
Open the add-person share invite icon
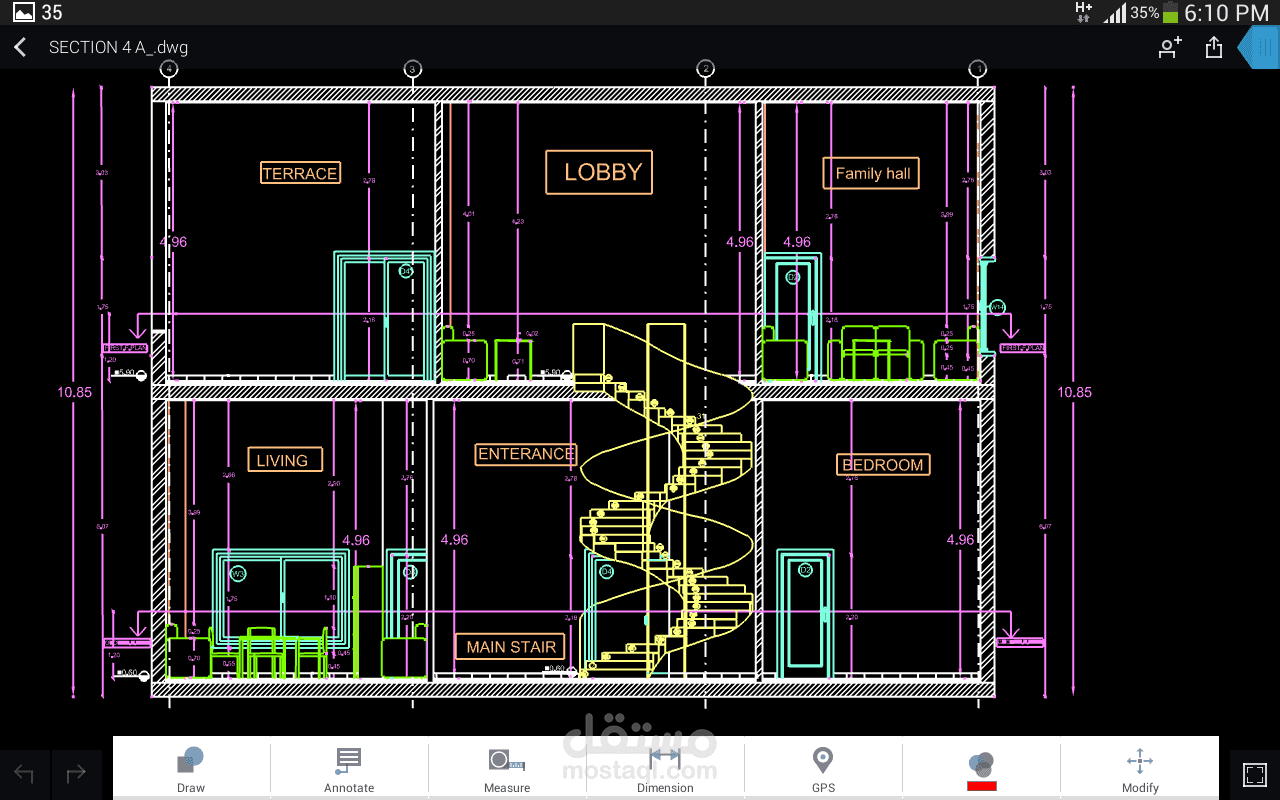(1170, 47)
